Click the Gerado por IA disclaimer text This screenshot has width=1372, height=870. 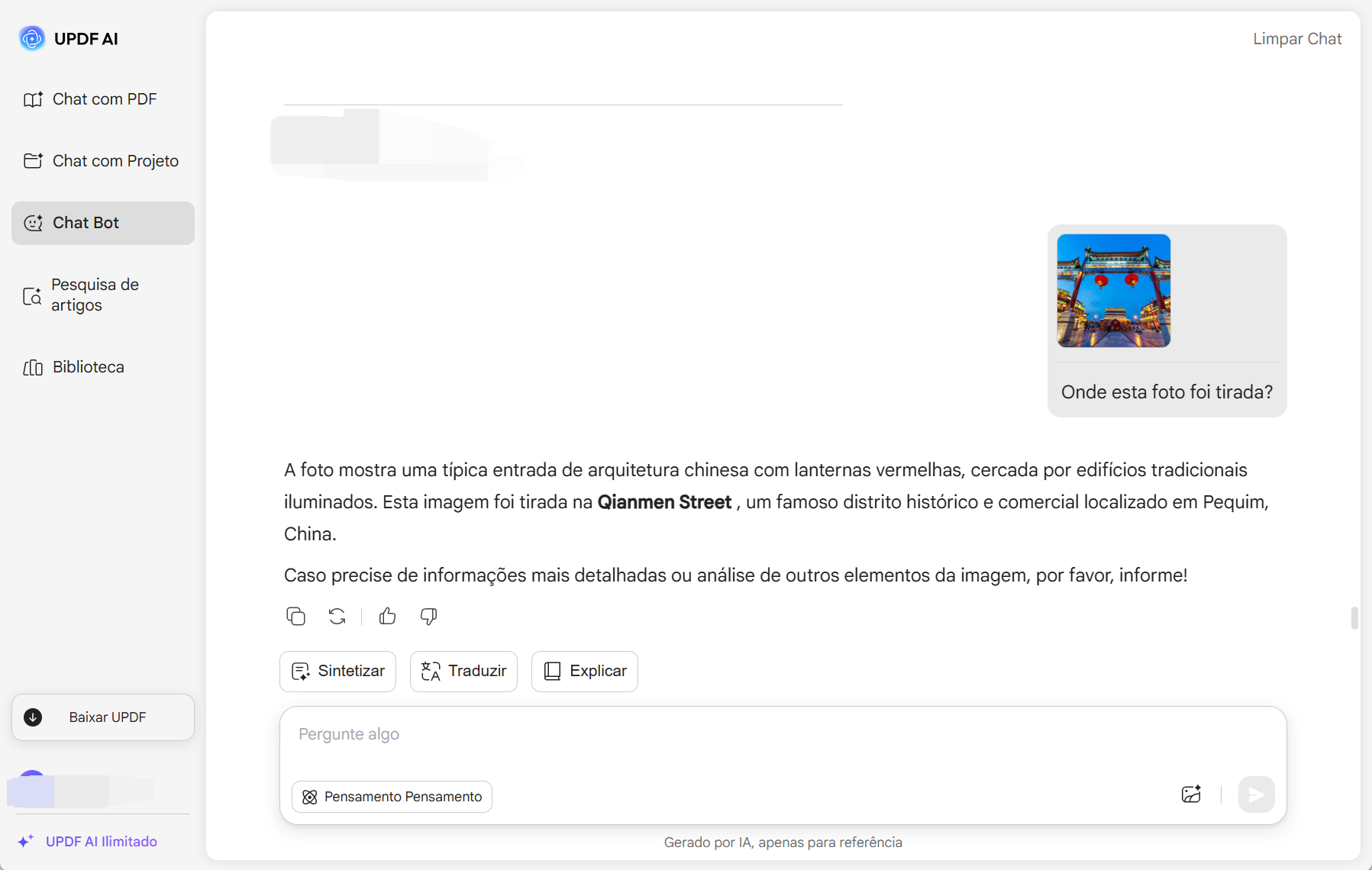point(783,842)
